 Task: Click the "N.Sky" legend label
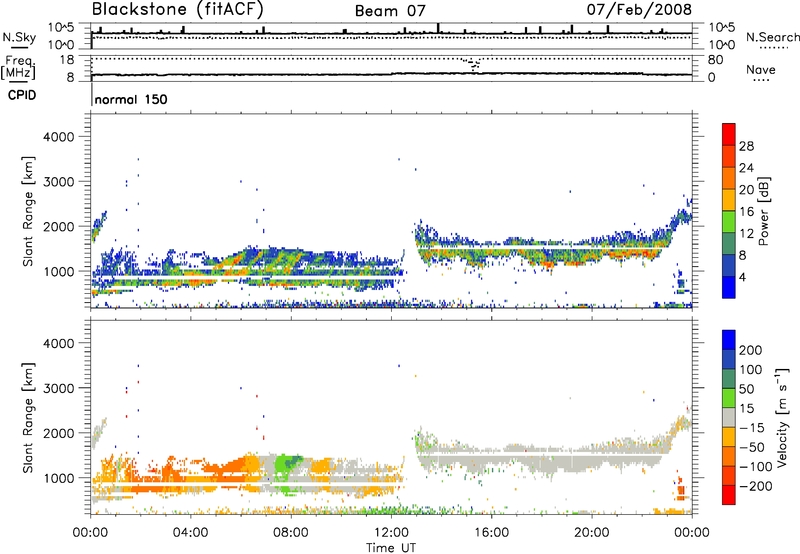19,37
